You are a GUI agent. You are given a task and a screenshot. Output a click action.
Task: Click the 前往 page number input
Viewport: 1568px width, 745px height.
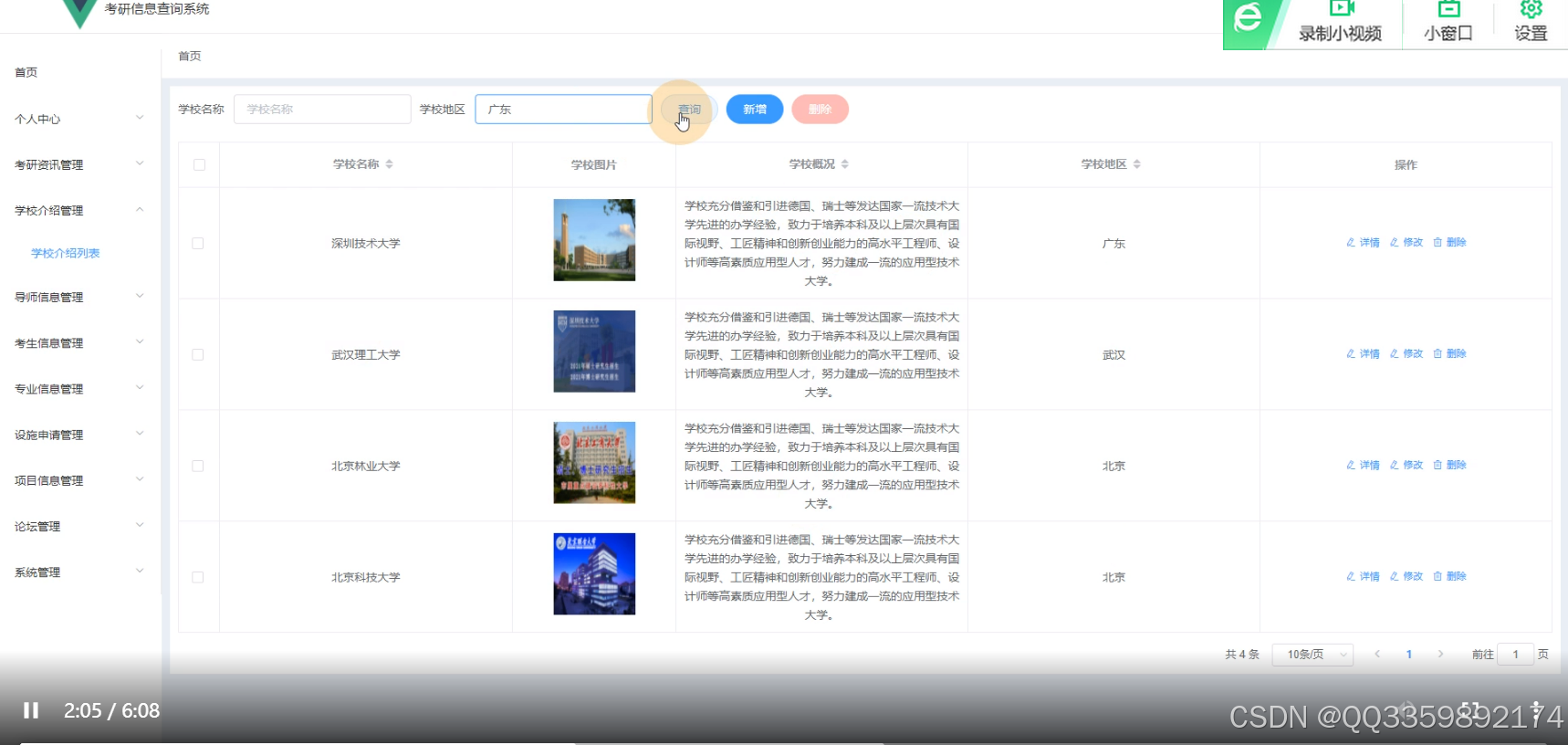click(1515, 655)
